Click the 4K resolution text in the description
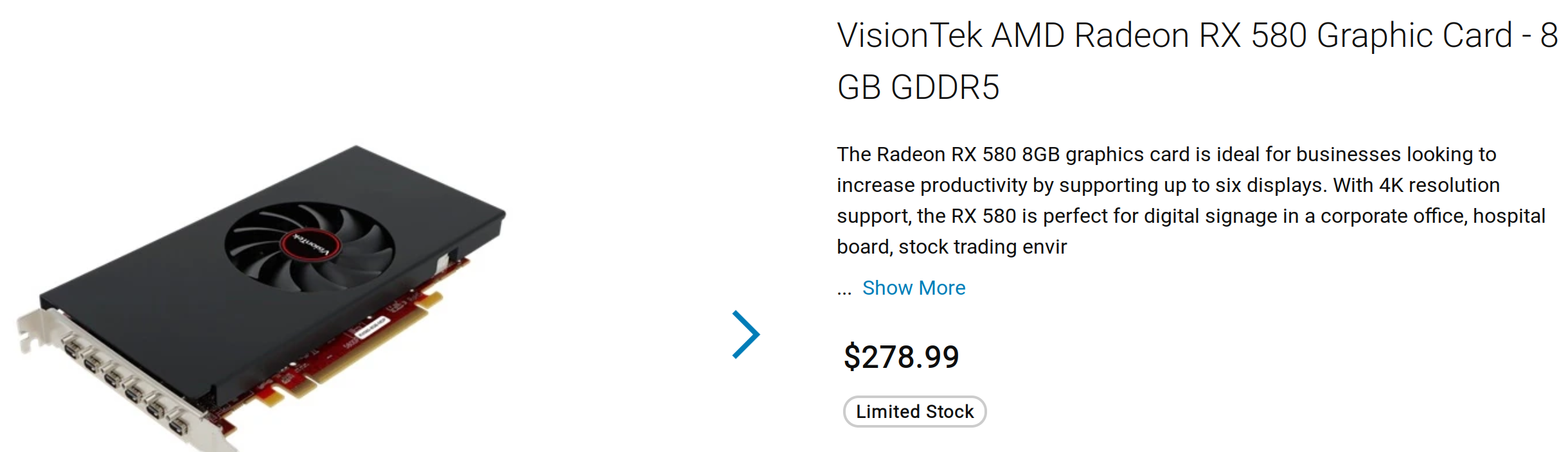The image size is (1568, 452). tap(1438, 185)
